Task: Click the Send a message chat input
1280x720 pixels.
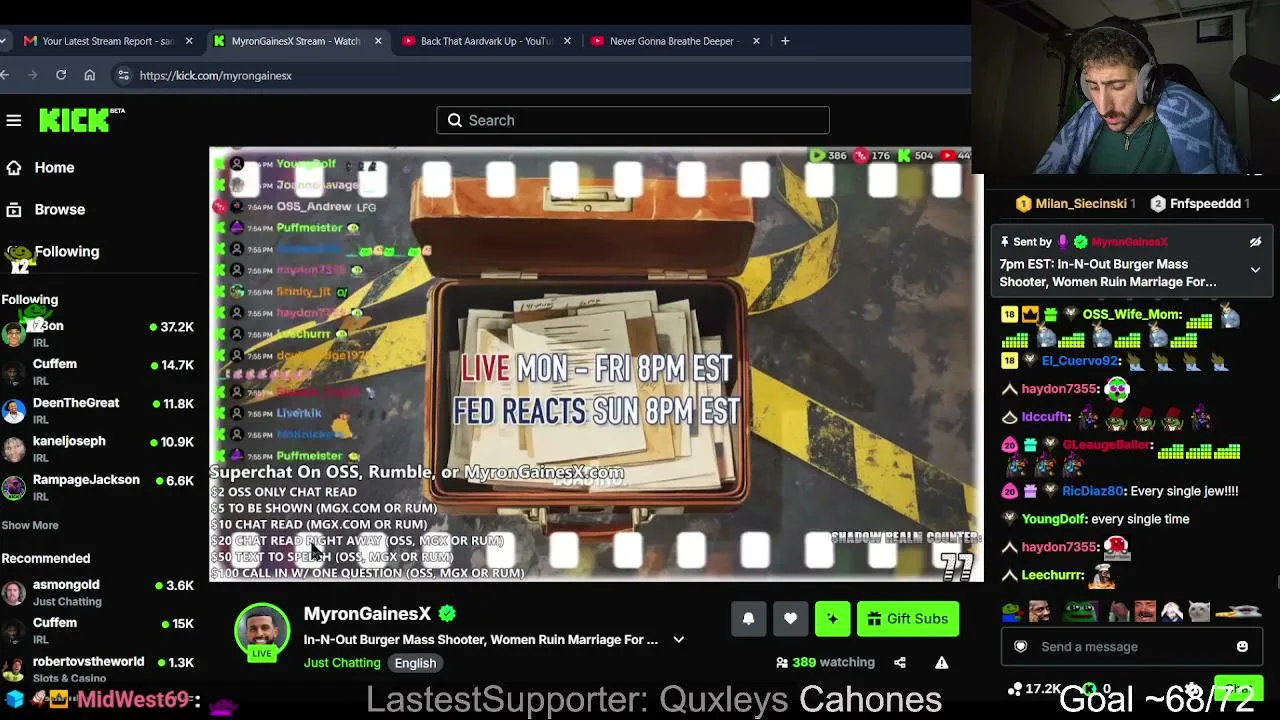Action: [1131, 647]
